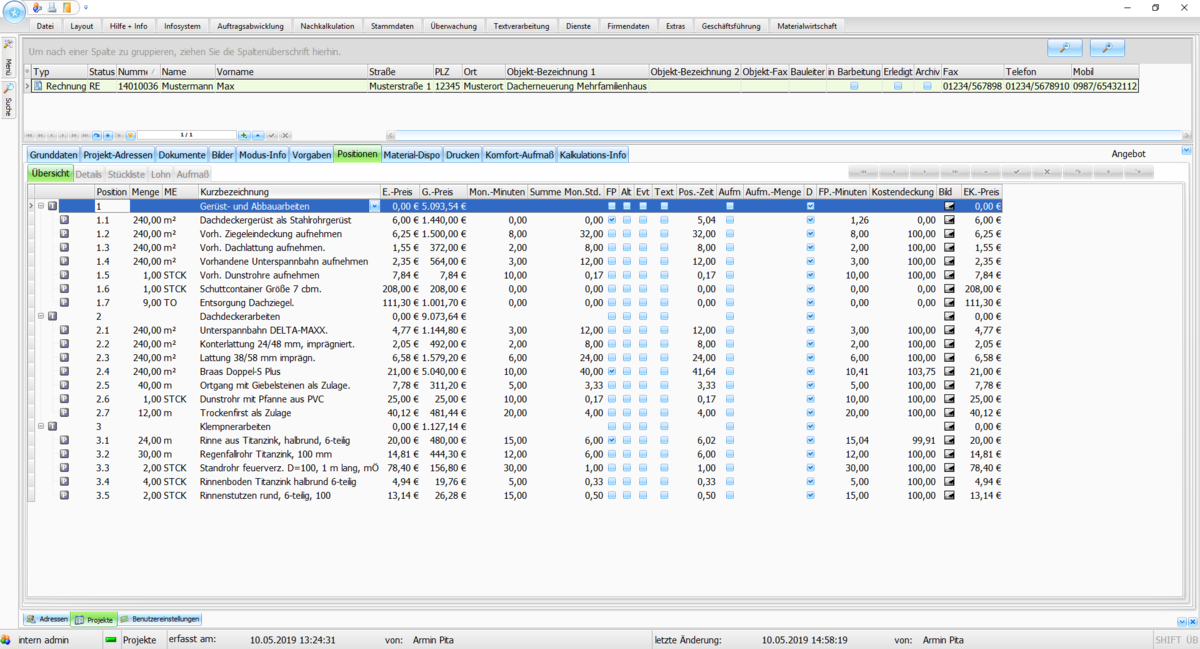The height and width of the screenshot is (649, 1200).
Task: Open the Benutzereinstellungen bottom tab
Action: 161,620
